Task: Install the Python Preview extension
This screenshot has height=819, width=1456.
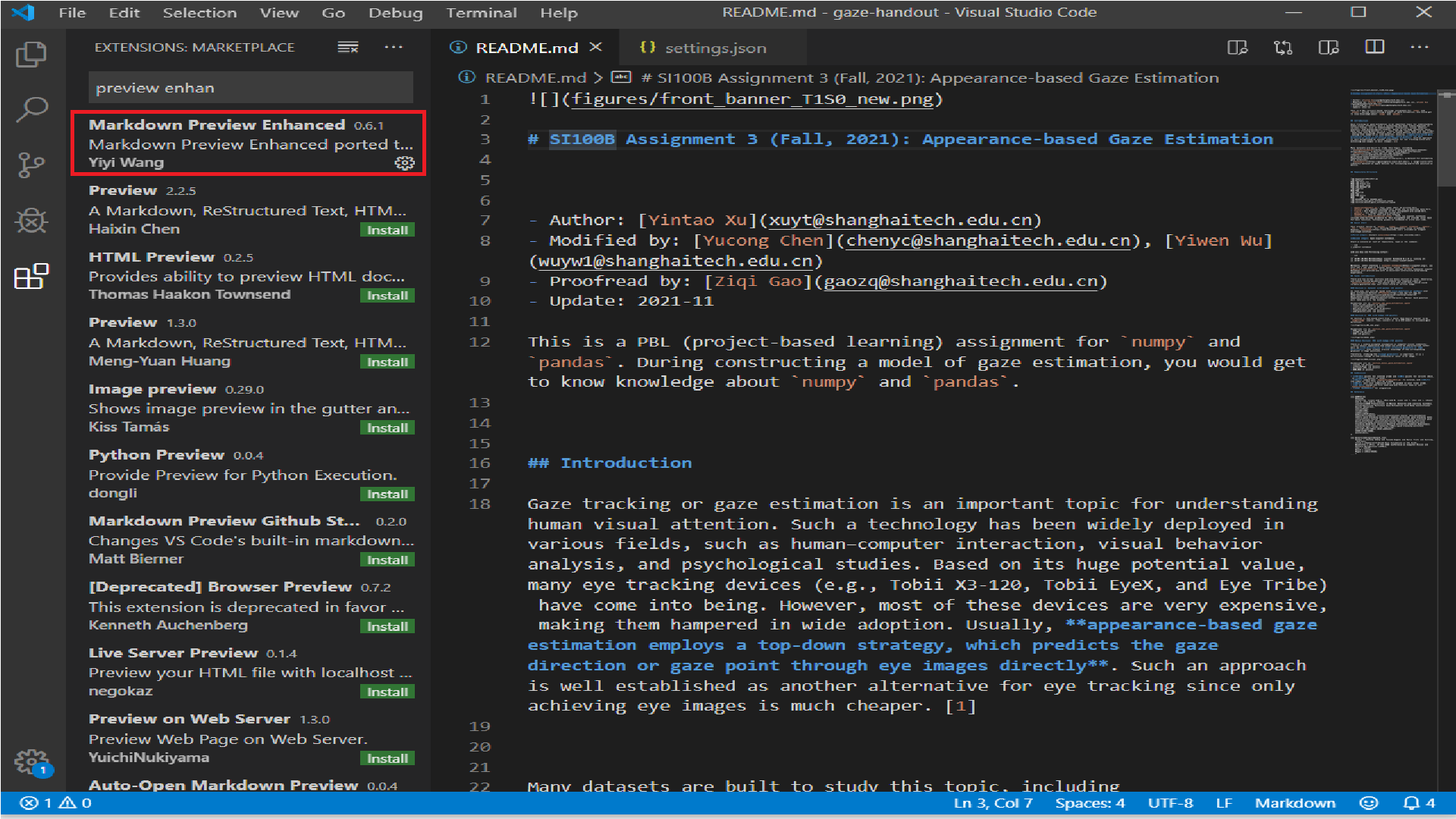Action: (x=387, y=494)
